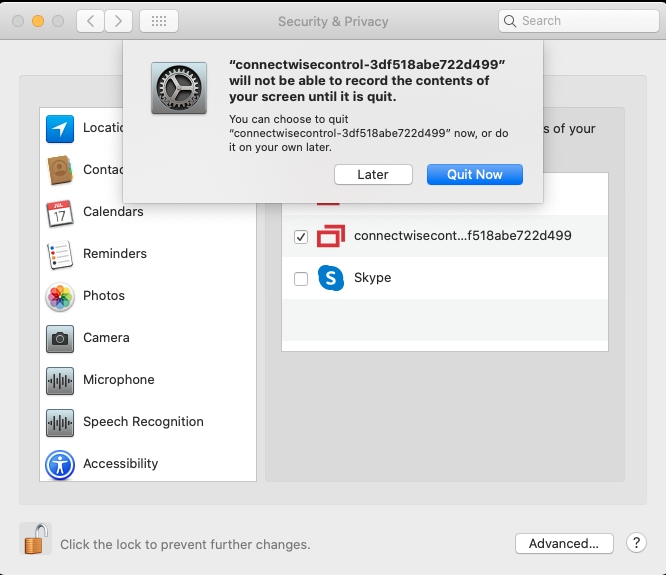Click the lock to prevent changes
Screen dimensions: 666x575
pyautogui.click(x=35, y=538)
